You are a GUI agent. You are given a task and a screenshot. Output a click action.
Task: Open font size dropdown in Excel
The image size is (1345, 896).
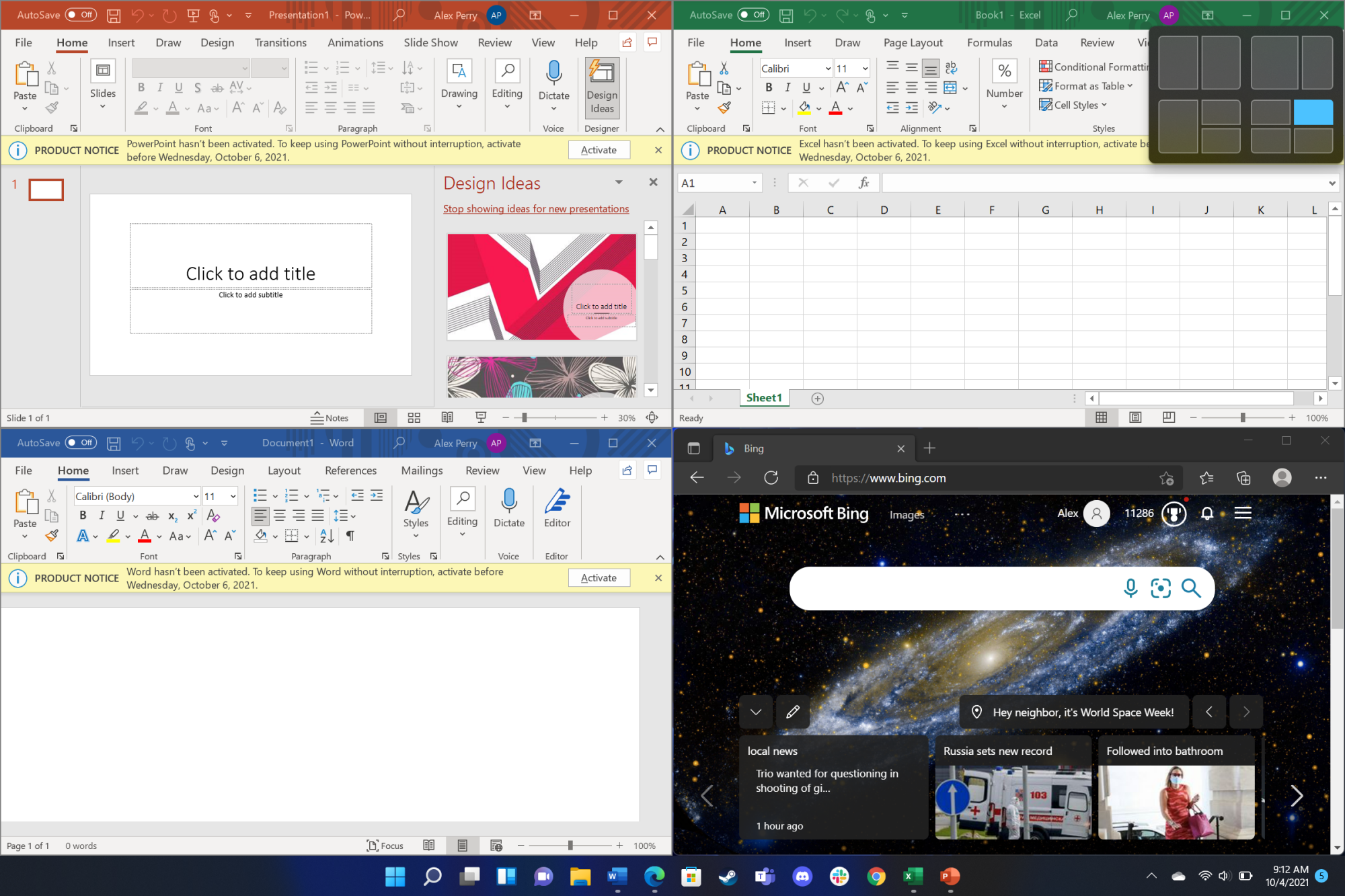pos(865,69)
